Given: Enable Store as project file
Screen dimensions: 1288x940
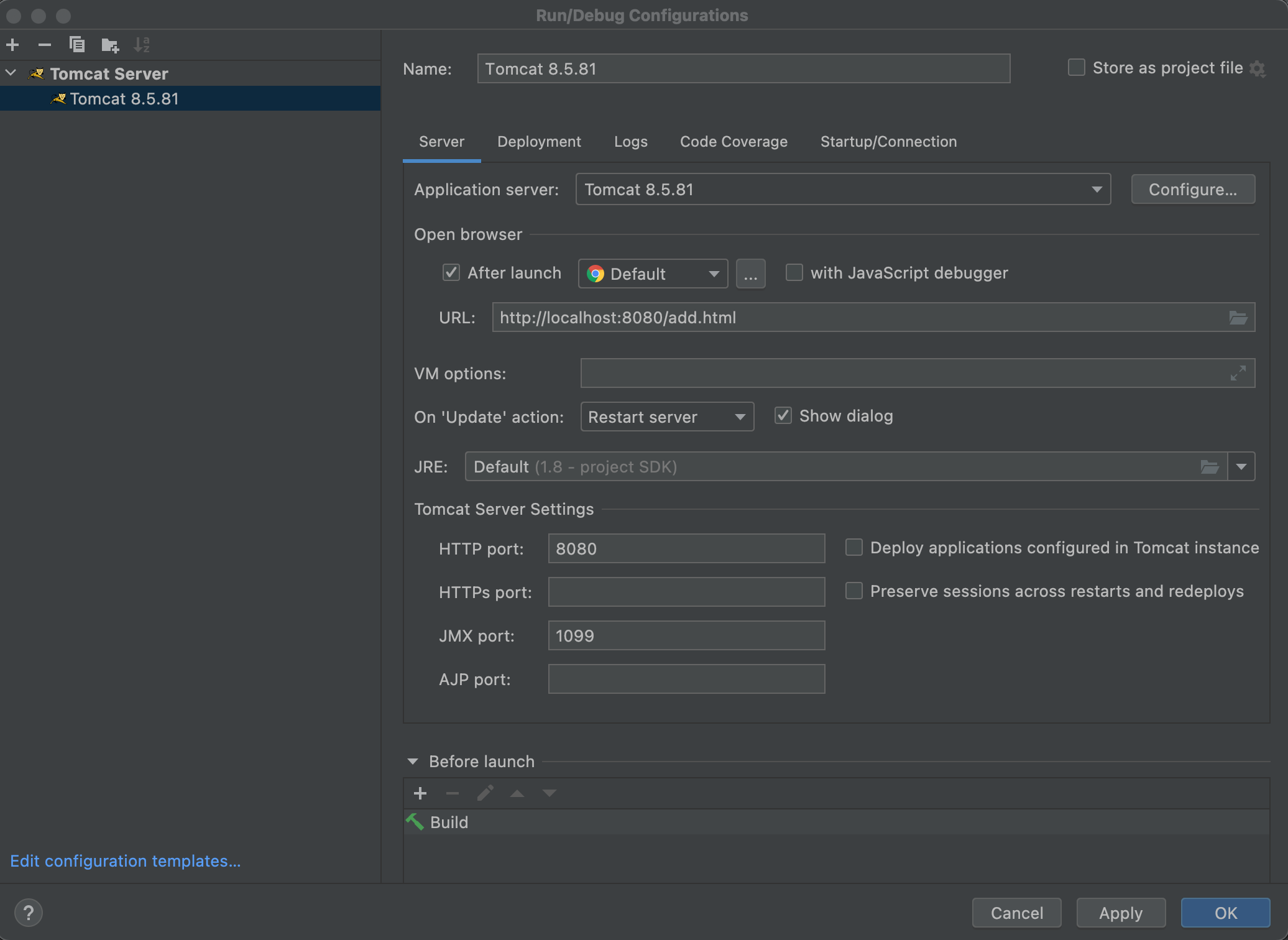Looking at the screenshot, I should click(1077, 67).
